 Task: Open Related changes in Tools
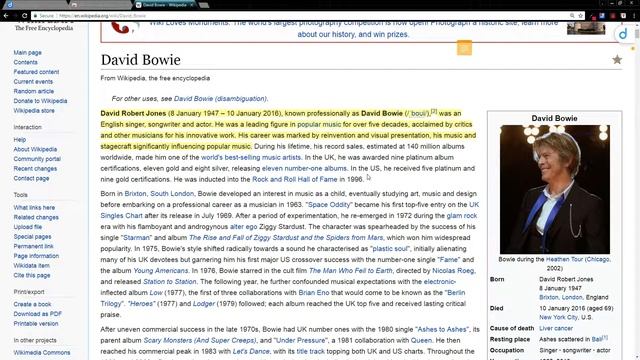click(x=36, y=217)
